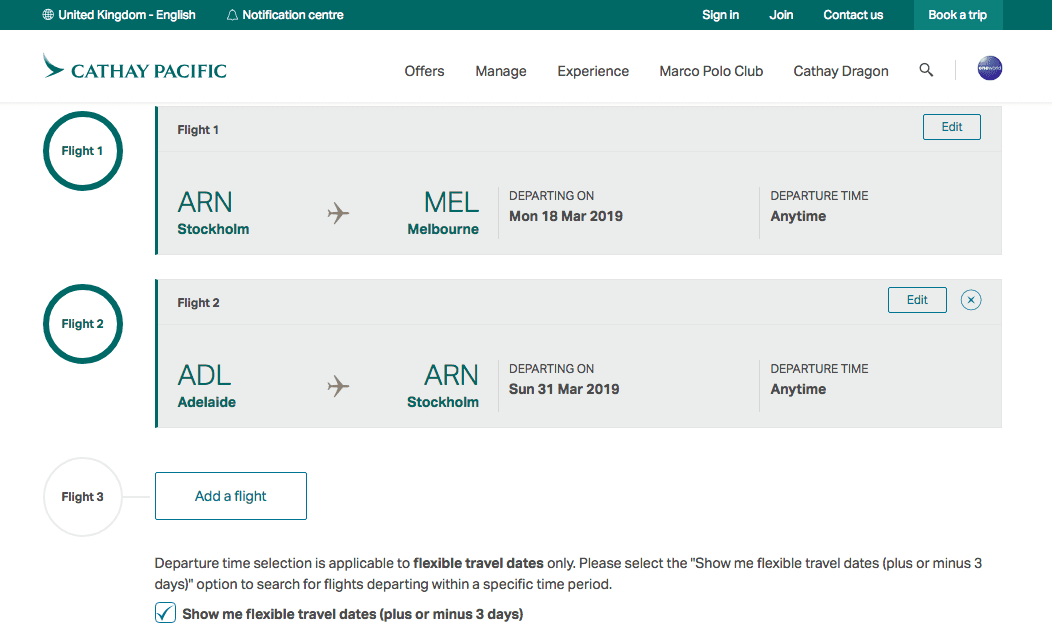Screen dimensions: 1052x632
Task: Select the Flight 1 step circle
Action: coord(83,151)
